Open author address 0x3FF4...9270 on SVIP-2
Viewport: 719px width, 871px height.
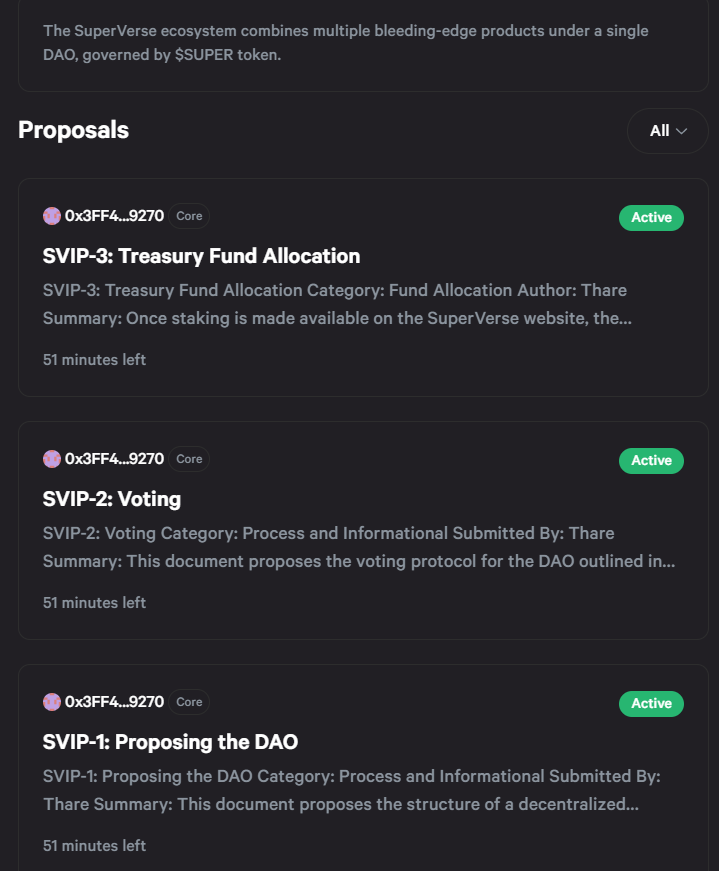[114, 459]
